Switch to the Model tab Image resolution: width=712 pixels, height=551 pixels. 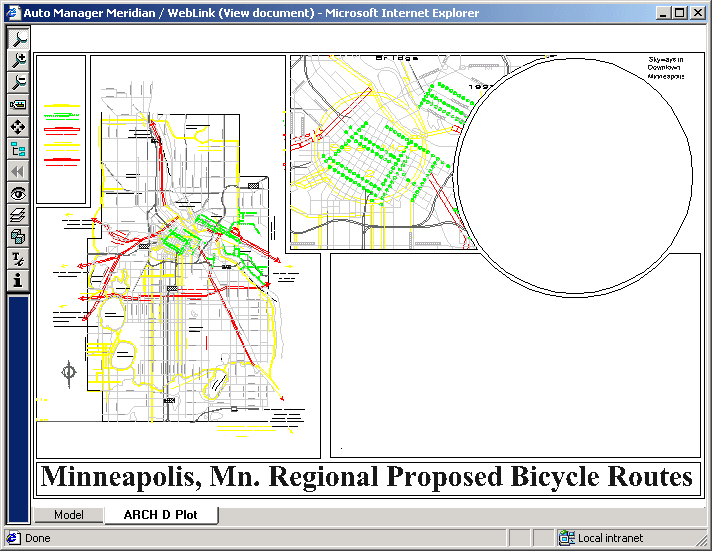(x=69, y=515)
